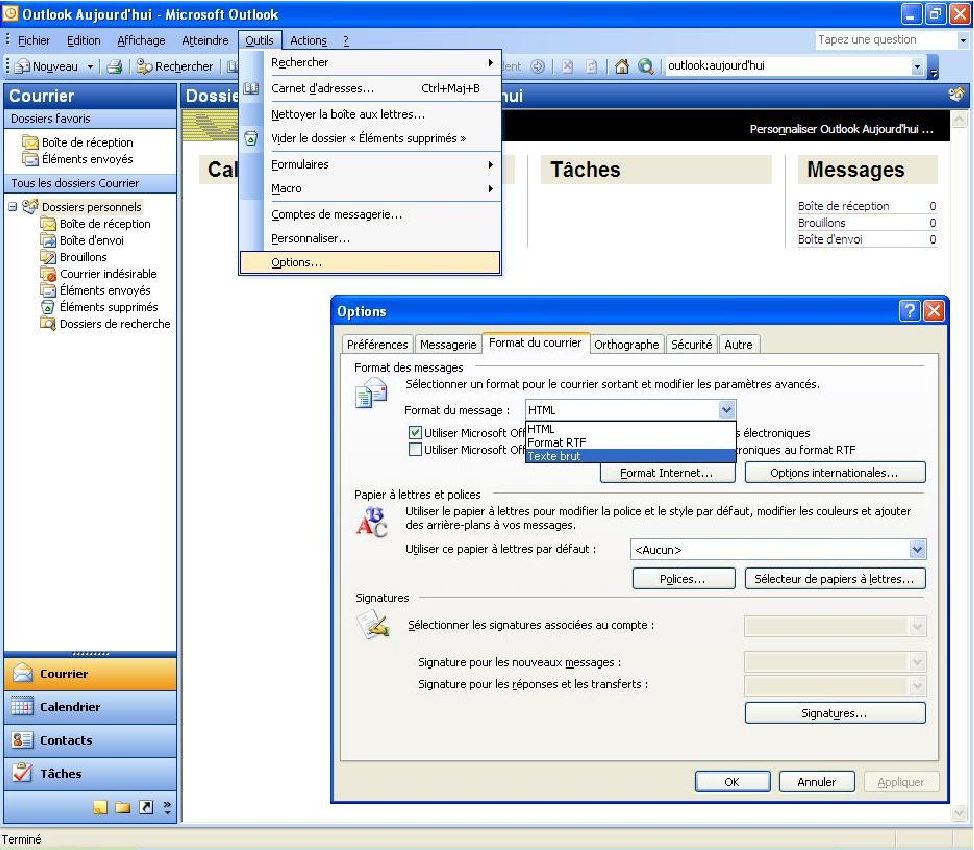Click the globe search-the-web icon

click(645, 66)
